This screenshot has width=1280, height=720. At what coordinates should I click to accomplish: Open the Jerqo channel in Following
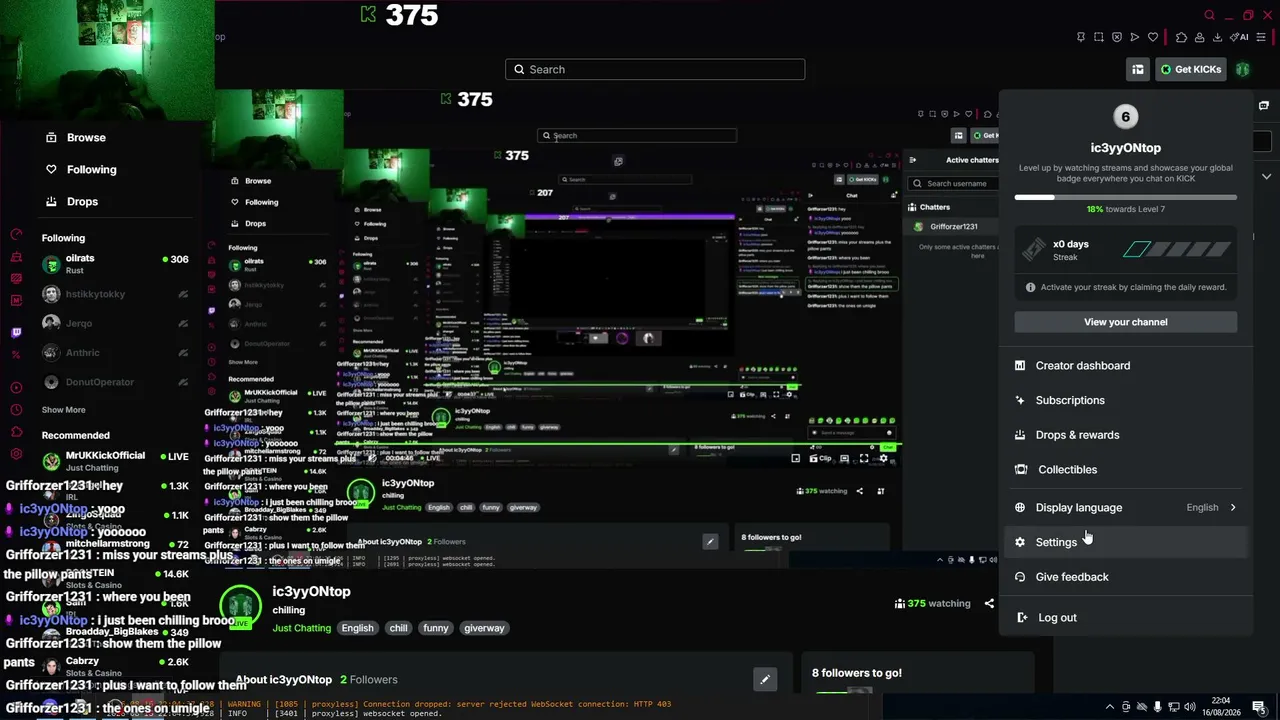click(x=115, y=324)
